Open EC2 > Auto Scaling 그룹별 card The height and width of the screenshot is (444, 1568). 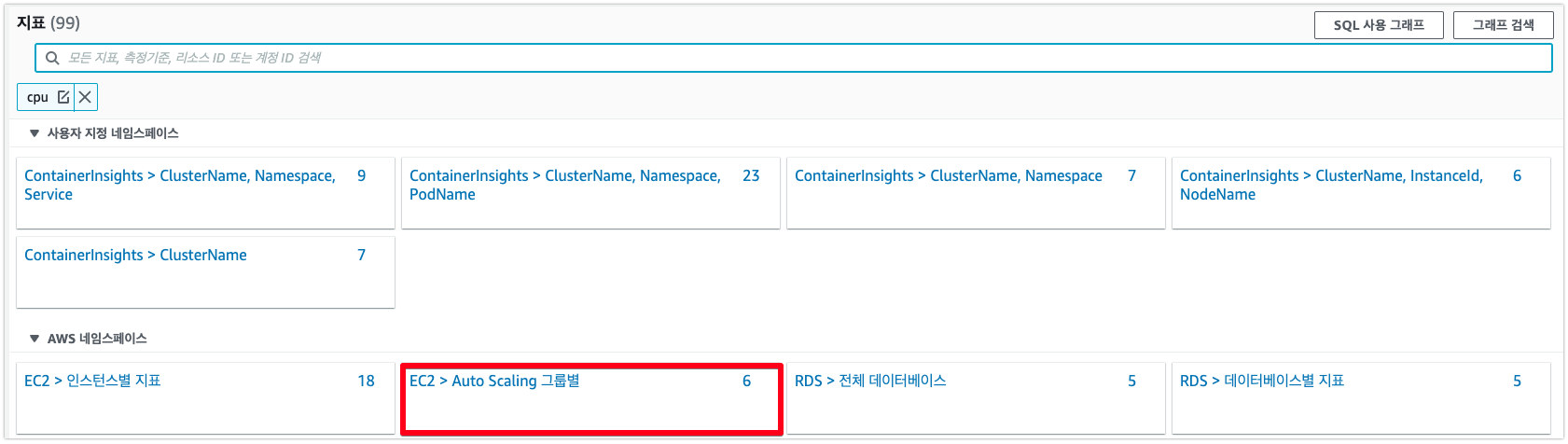tap(590, 398)
